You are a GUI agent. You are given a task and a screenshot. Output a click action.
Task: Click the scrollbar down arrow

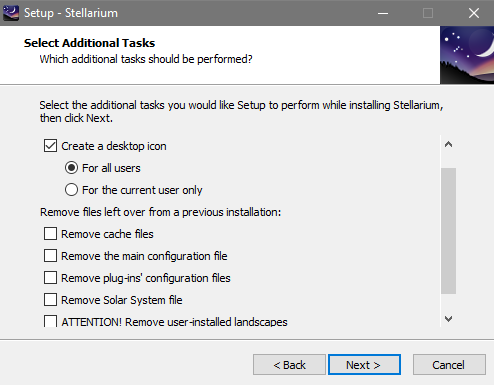pos(448,319)
